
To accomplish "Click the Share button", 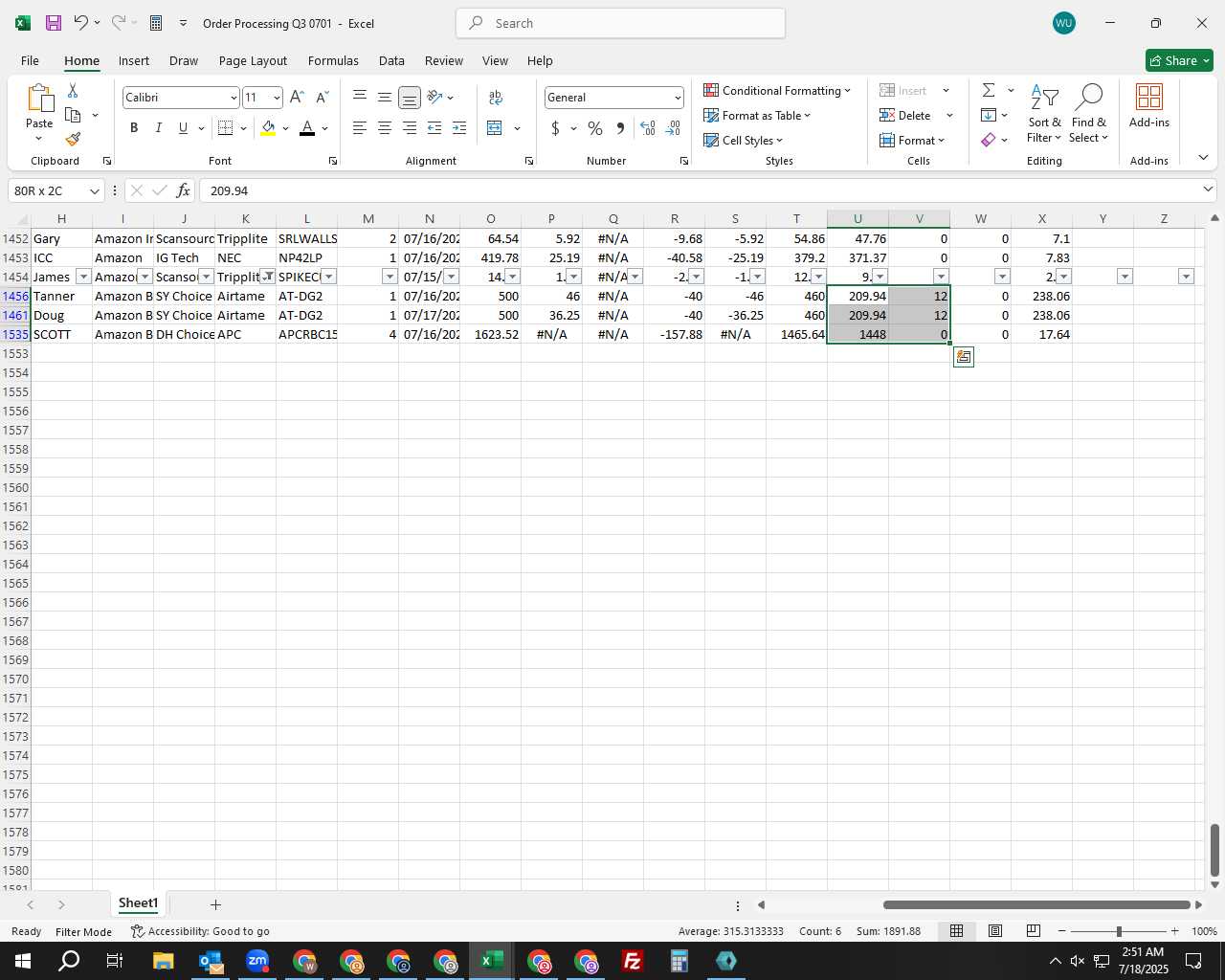I will tap(1179, 60).
